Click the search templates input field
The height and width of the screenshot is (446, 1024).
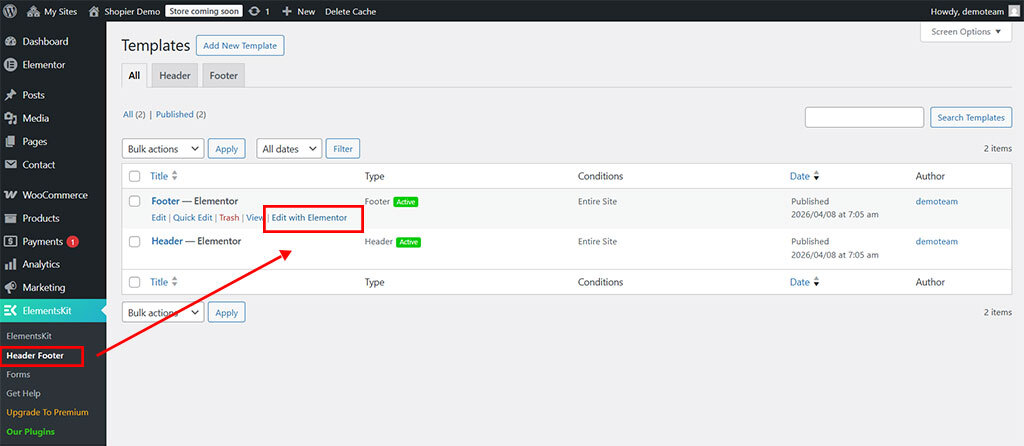click(864, 118)
